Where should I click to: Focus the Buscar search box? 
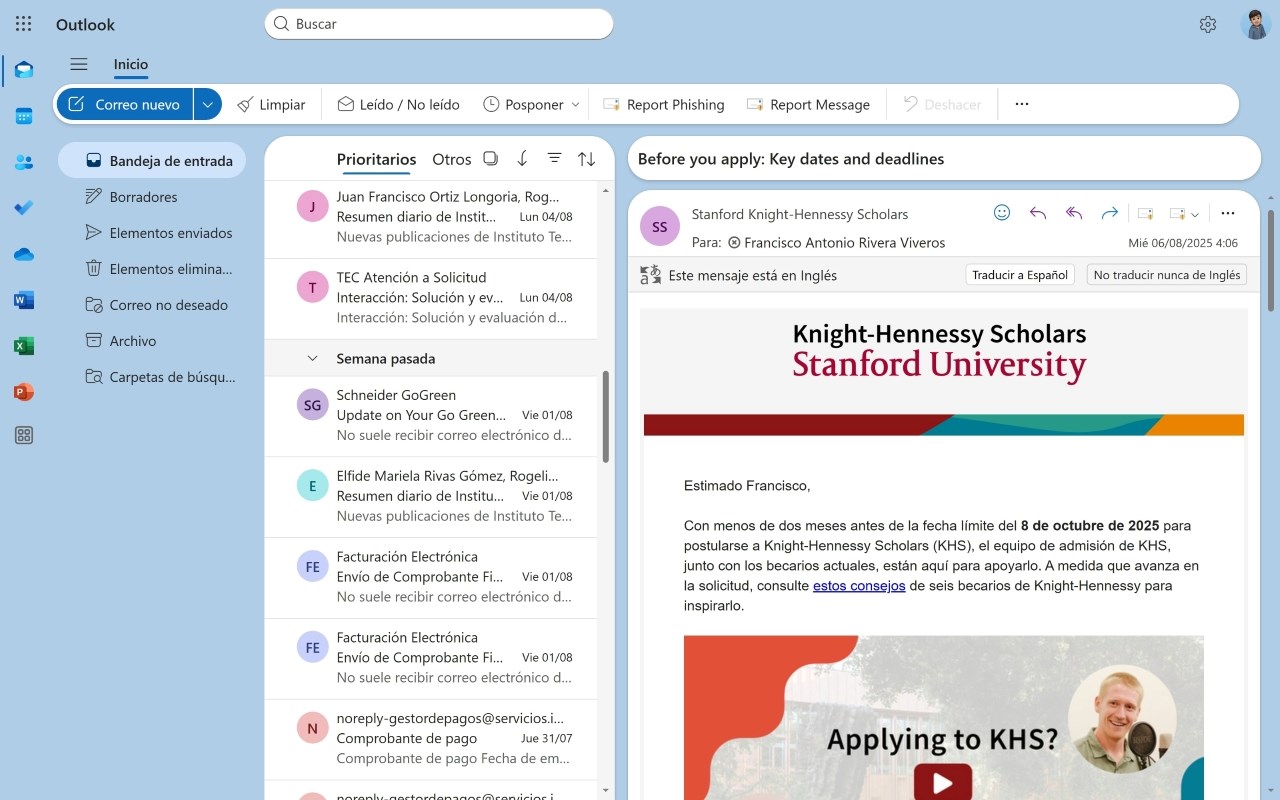(x=439, y=24)
